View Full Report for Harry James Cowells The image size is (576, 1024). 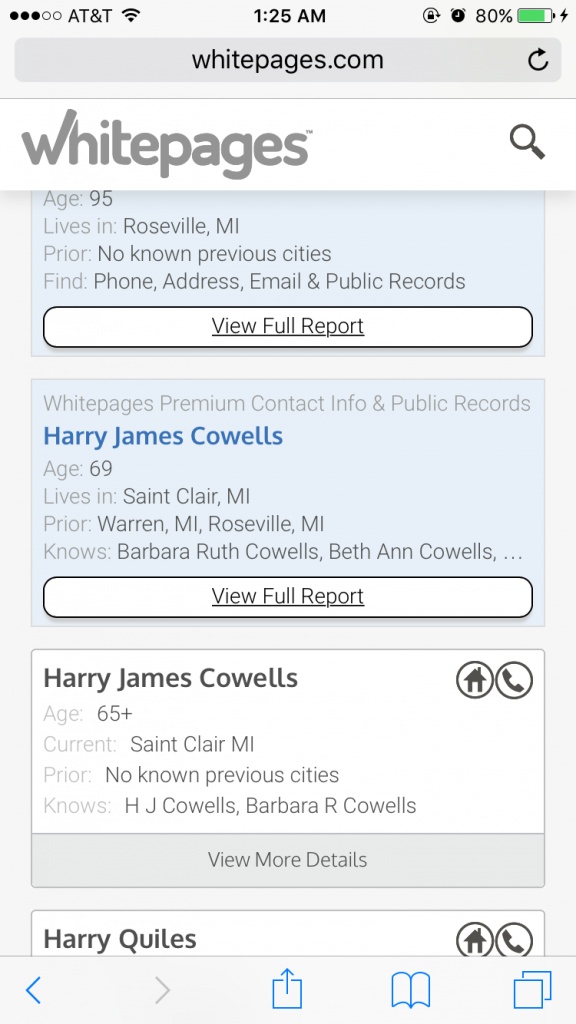point(288,597)
